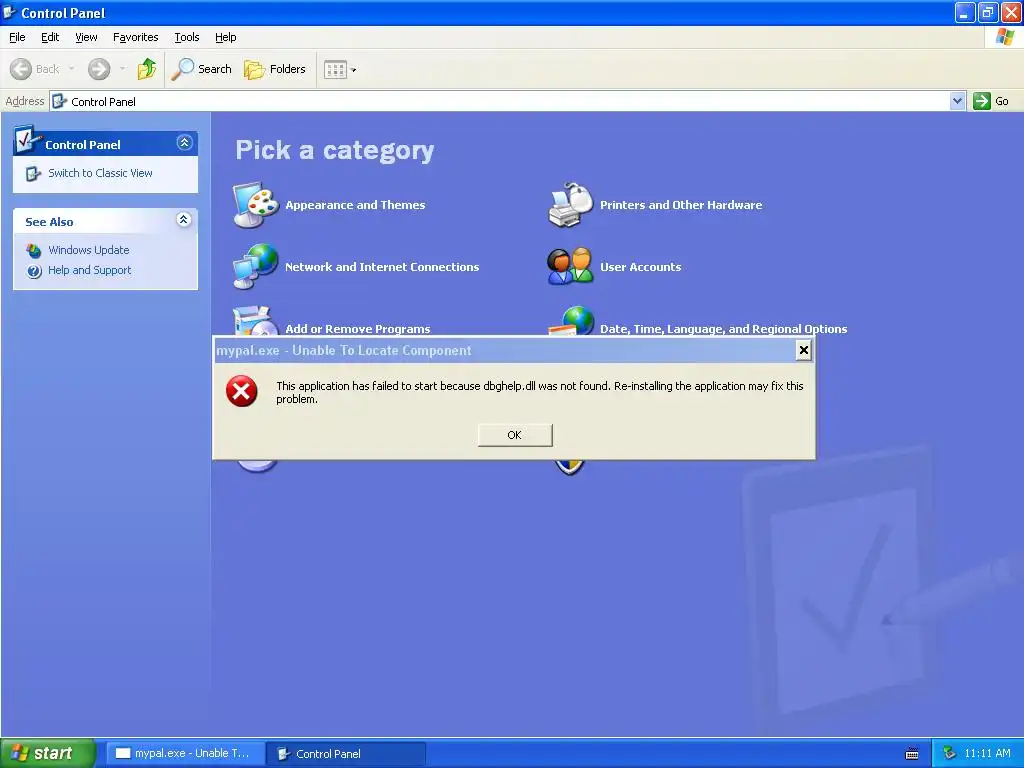The image size is (1024, 768).
Task: Click the red error icon in the dialog
Action: (242, 391)
